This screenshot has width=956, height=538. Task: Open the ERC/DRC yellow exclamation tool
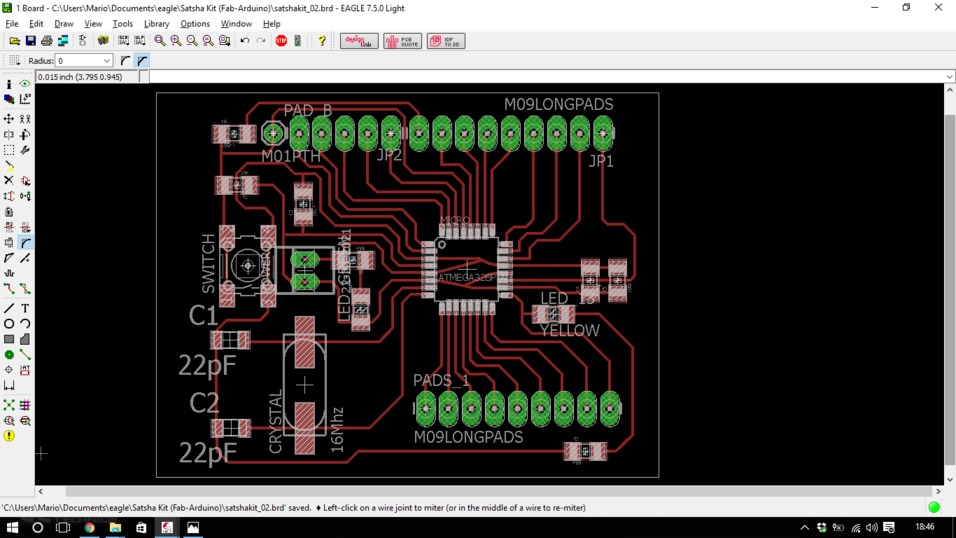point(9,436)
